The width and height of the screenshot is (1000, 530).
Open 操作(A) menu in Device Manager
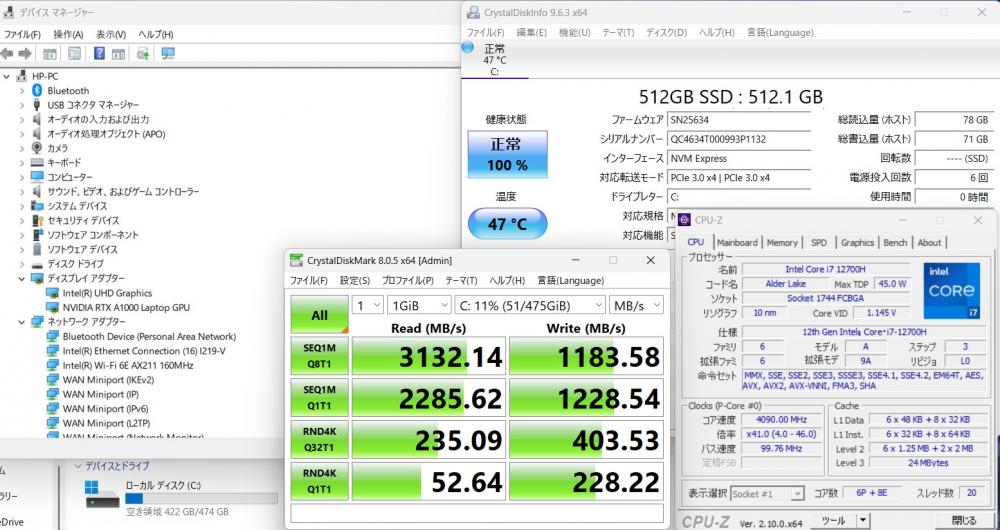(x=68, y=34)
